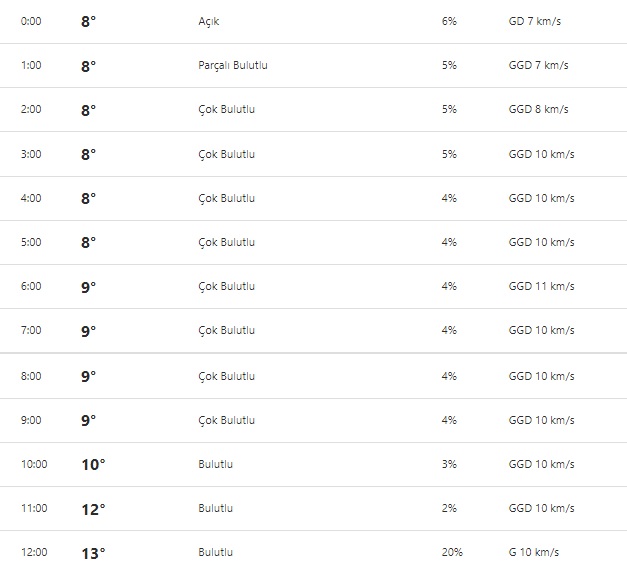
Task: Select the 6:00 time label
Action: [31, 286]
